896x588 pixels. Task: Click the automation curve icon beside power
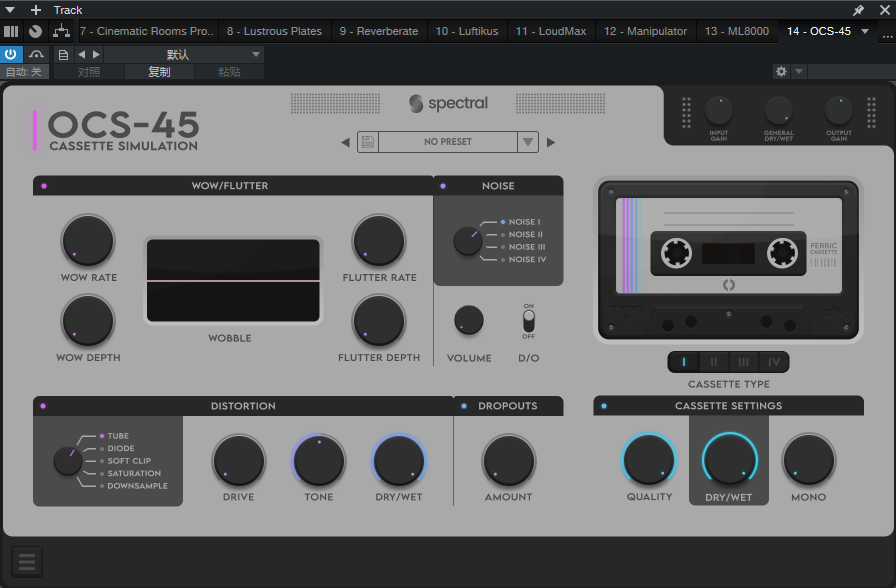click(37, 54)
